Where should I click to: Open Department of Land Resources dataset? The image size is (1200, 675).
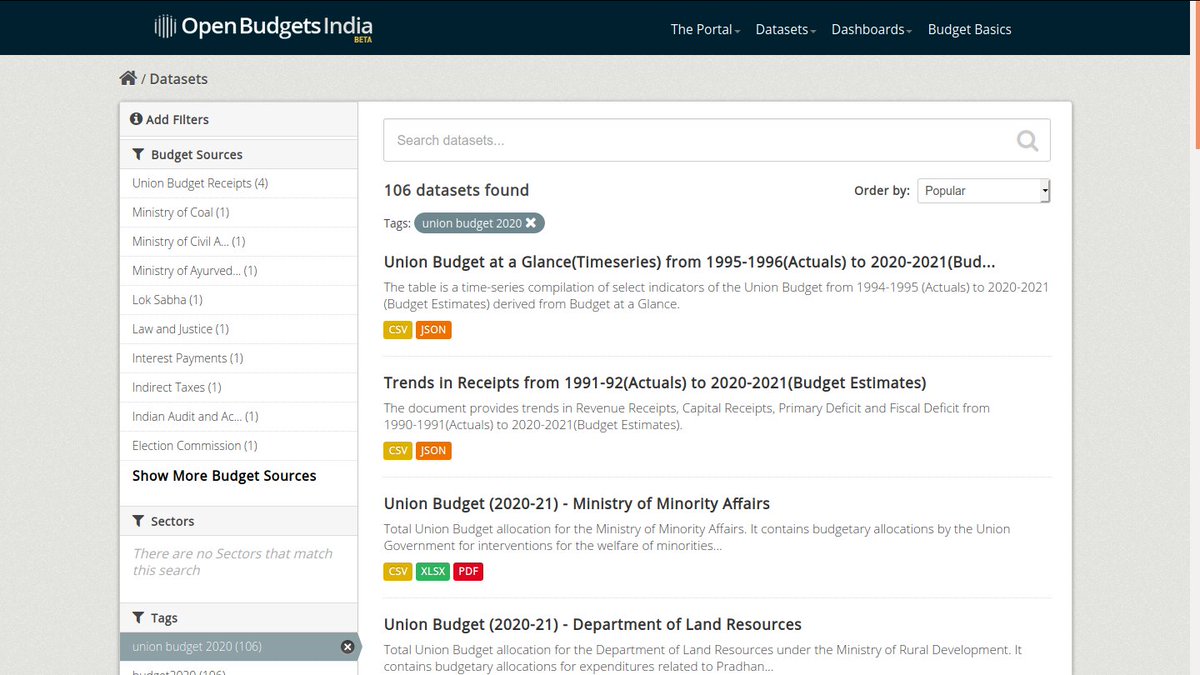click(593, 625)
